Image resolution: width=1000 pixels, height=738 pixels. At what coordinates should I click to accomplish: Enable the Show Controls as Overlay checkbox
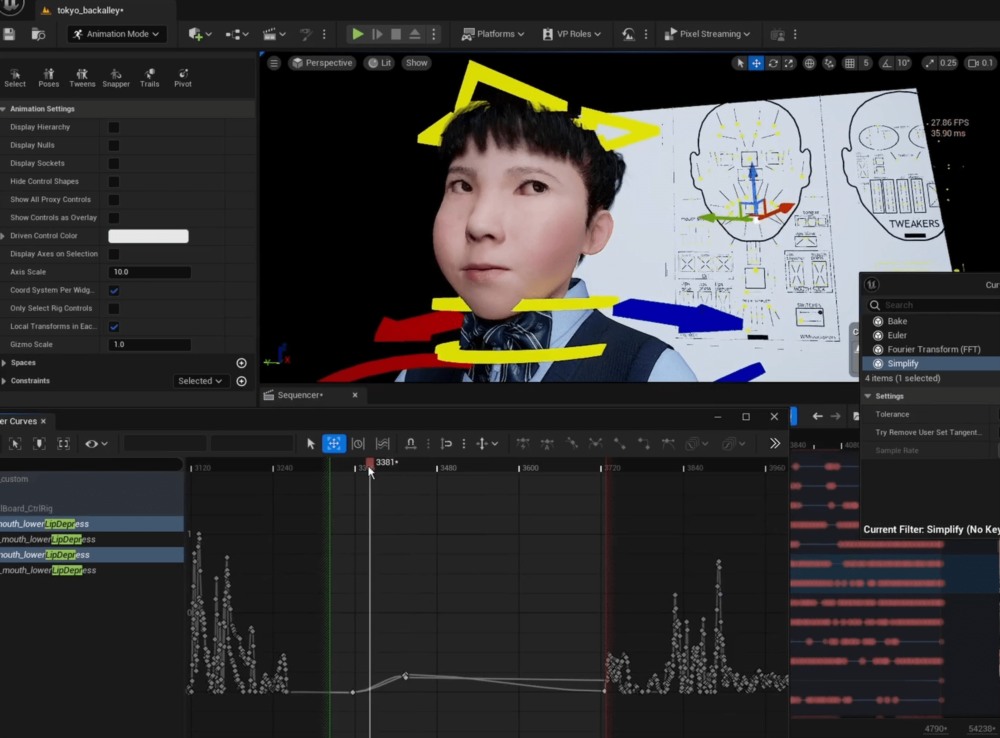click(x=114, y=218)
